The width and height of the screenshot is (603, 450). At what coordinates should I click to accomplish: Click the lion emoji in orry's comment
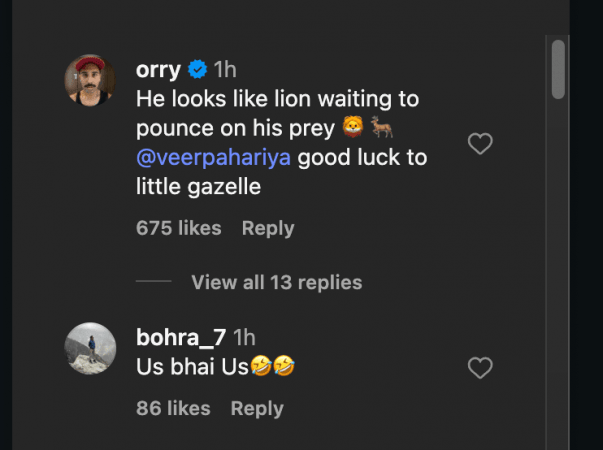[351, 128]
